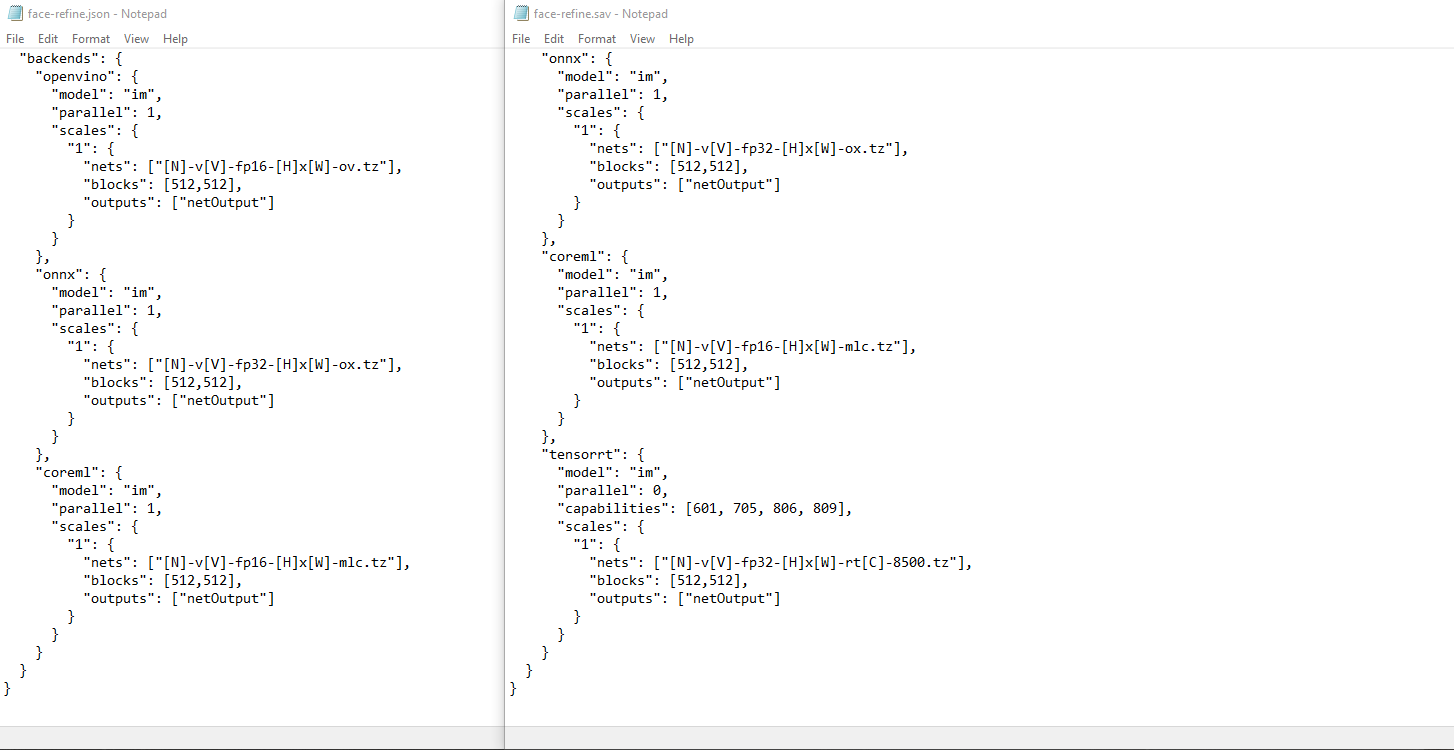The image size is (1454, 750).
Task: Click the face-refine.json window title text
Action: coord(97,14)
